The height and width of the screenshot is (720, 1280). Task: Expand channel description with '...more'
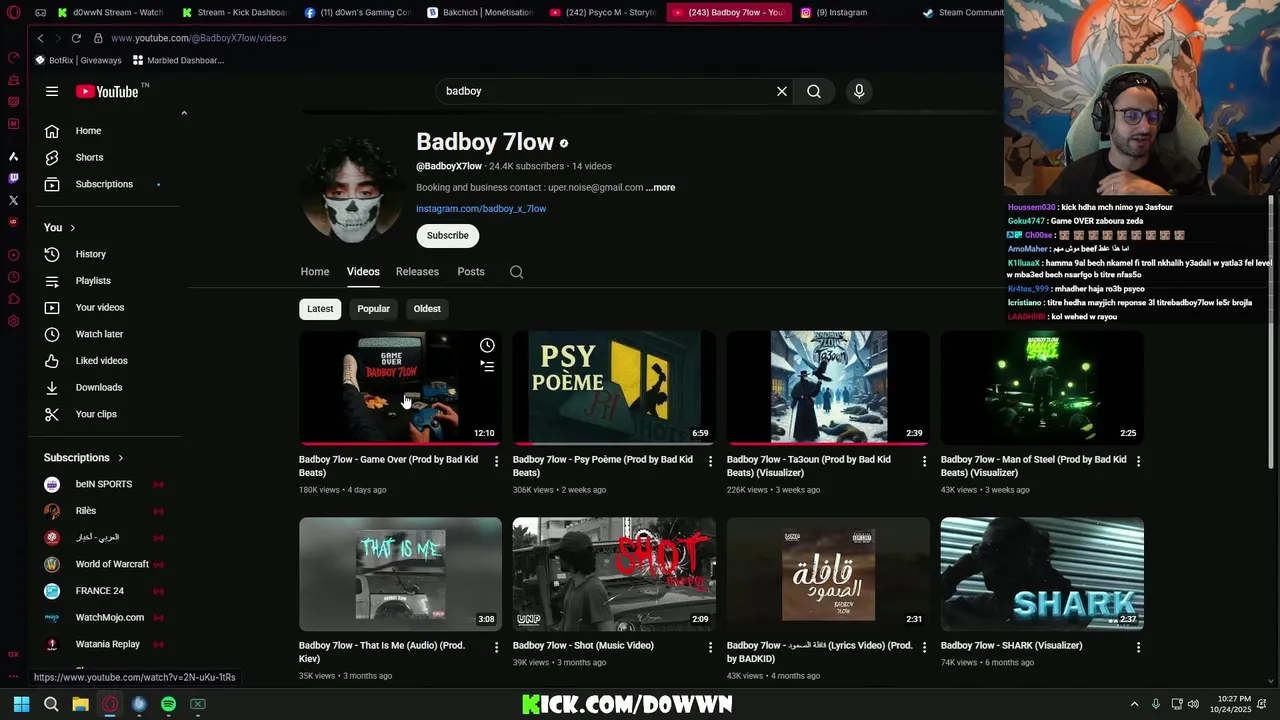tap(660, 187)
